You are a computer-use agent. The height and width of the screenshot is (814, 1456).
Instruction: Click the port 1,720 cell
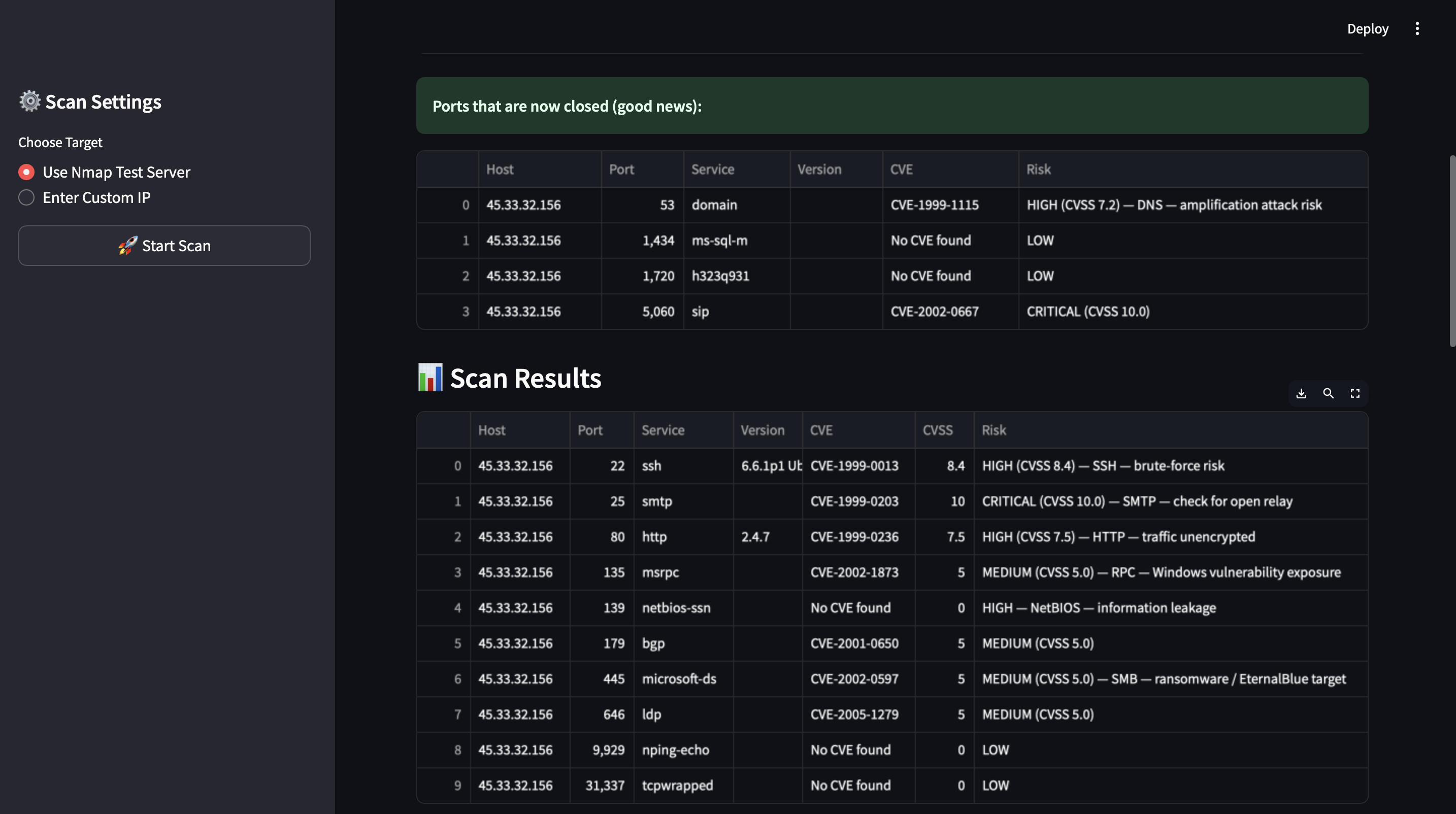643,276
